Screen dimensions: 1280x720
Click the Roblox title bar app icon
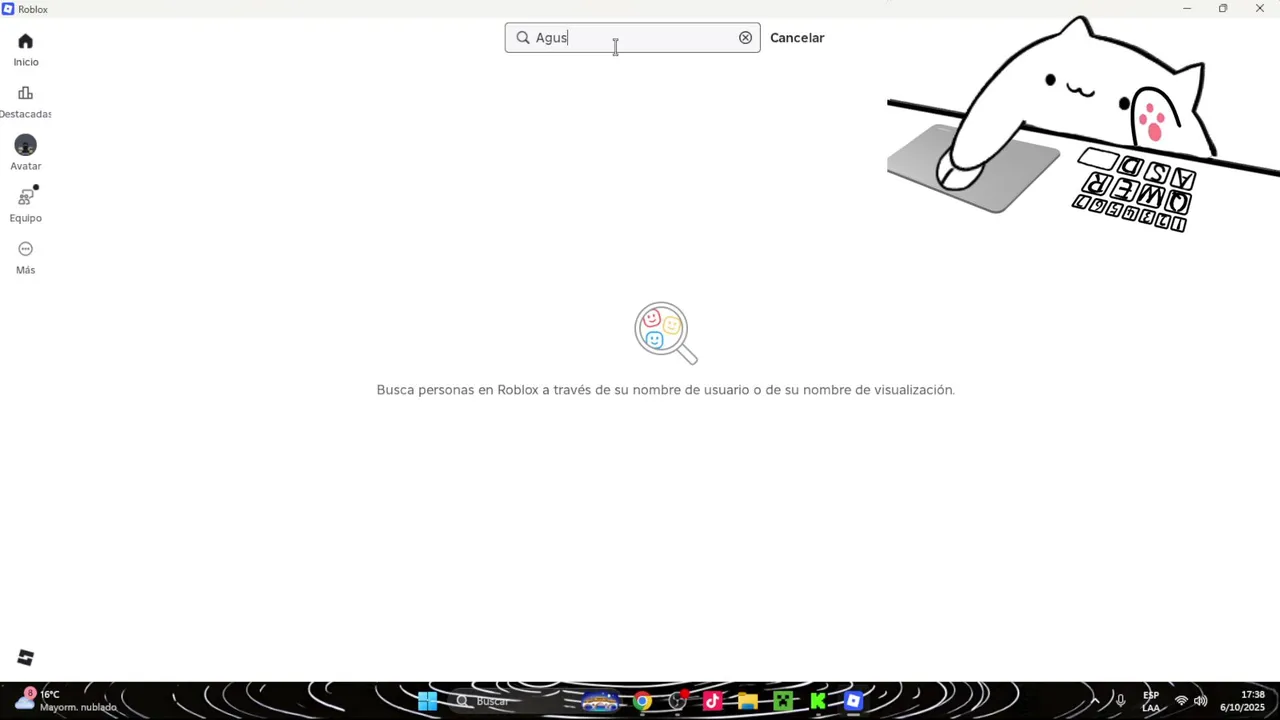pyautogui.click(x=8, y=9)
